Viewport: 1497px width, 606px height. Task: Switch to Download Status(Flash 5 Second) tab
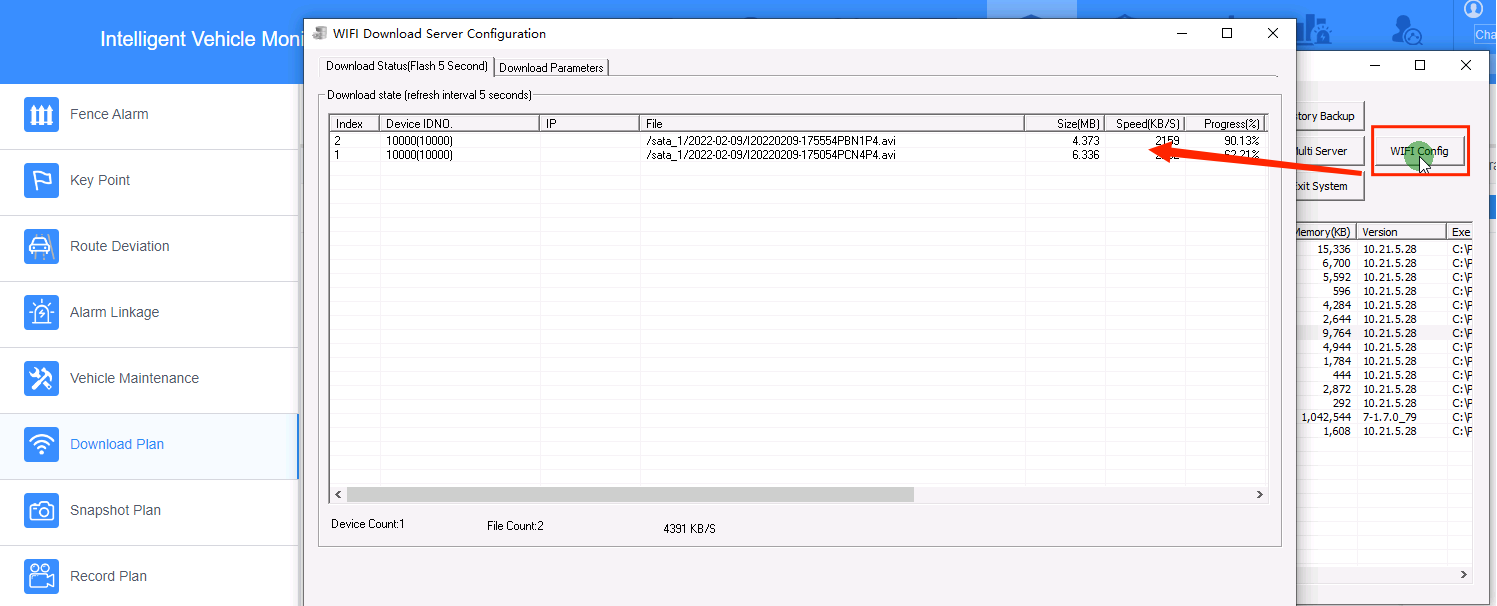point(407,66)
